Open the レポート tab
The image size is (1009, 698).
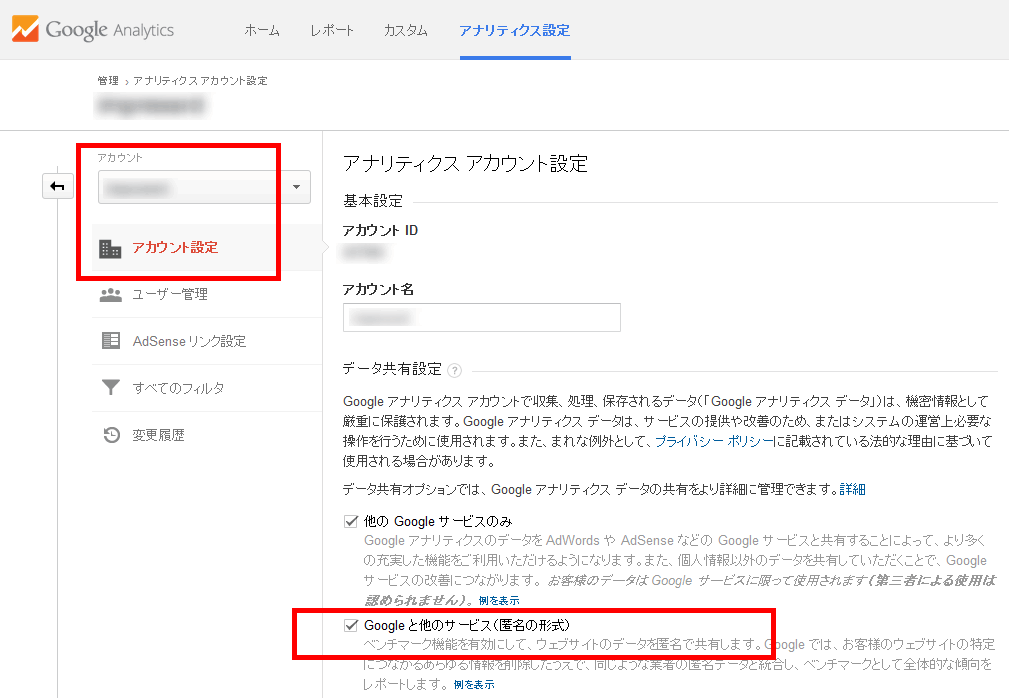[x=331, y=30]
